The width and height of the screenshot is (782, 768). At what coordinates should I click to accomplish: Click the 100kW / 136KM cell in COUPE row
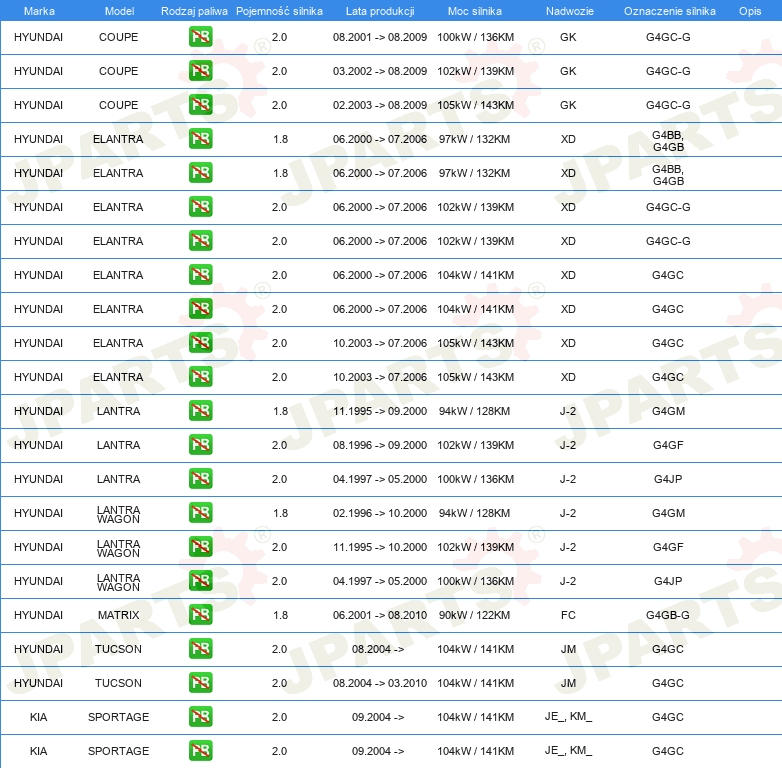475,37
